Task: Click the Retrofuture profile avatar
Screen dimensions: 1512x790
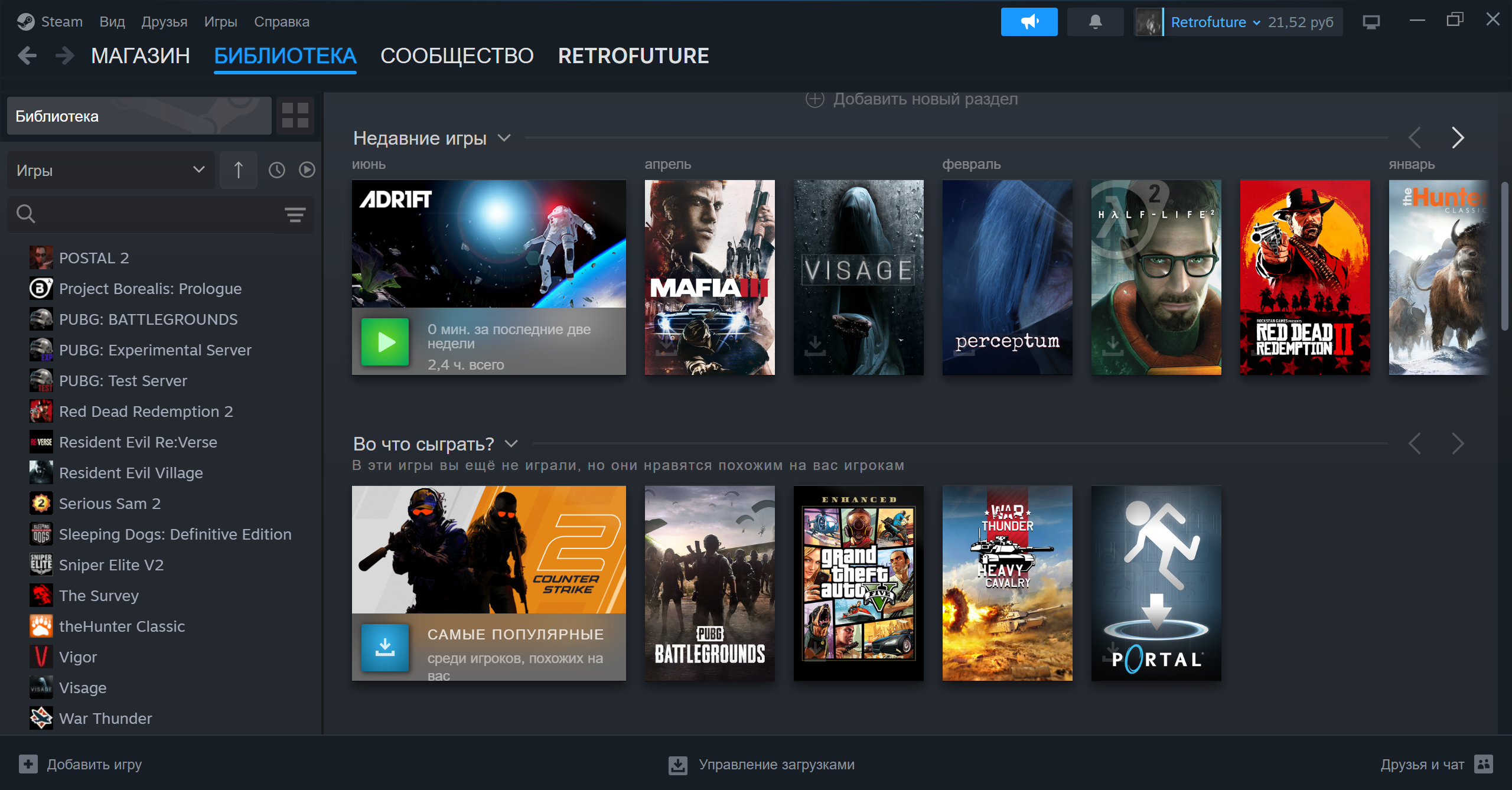Action: [1148, 22]
